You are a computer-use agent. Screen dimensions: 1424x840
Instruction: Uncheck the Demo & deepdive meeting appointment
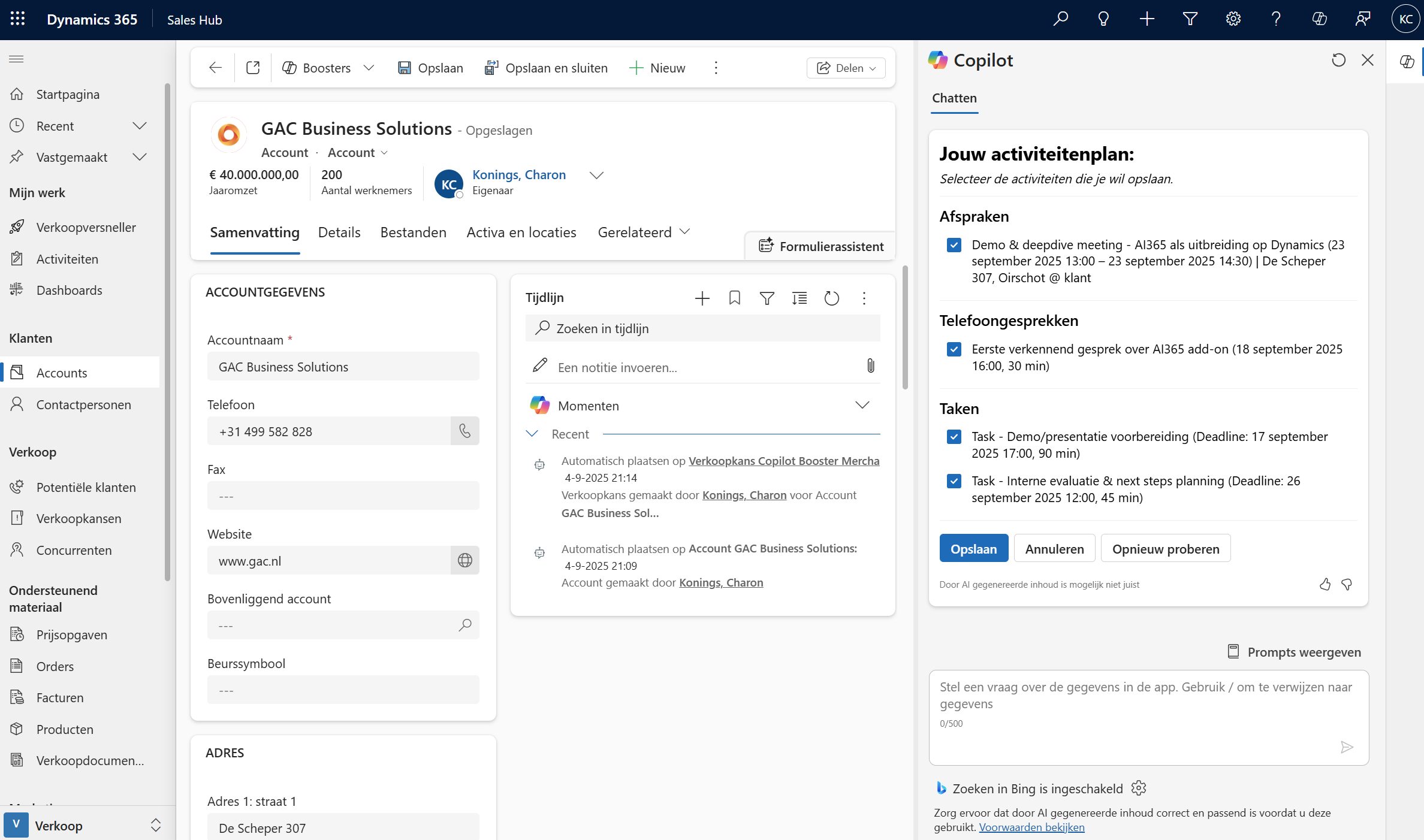[x=954, y=245]
